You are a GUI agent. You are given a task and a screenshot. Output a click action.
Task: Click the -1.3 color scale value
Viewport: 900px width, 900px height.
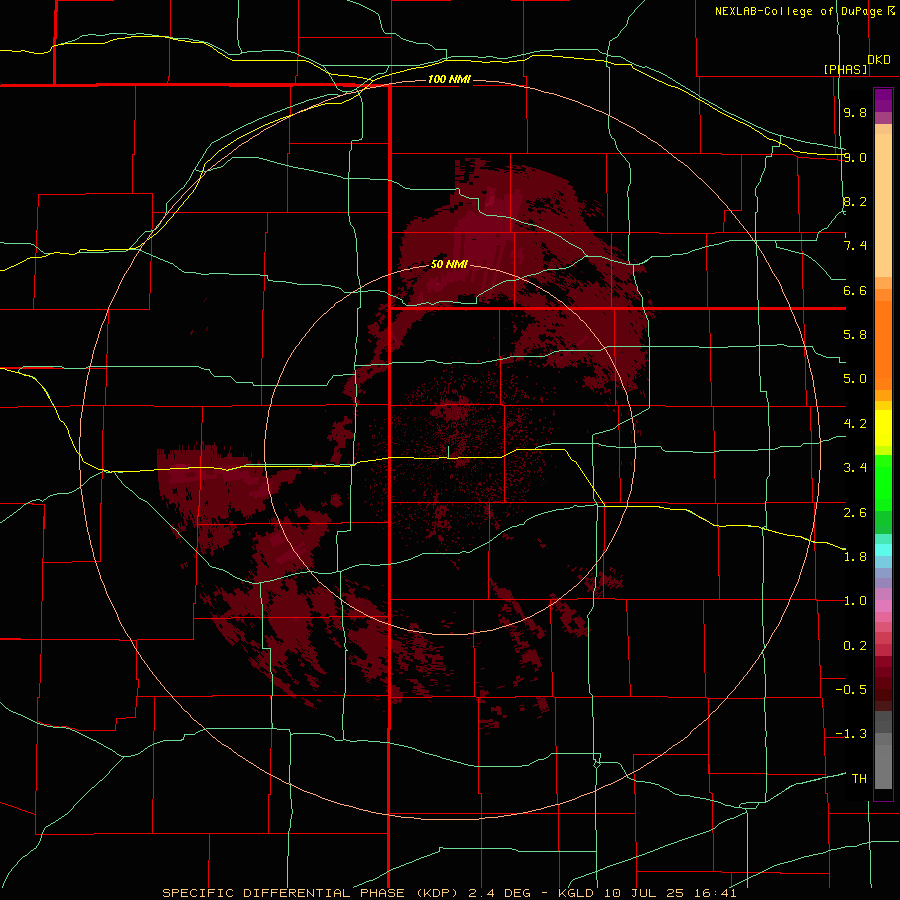click(851, 734)
